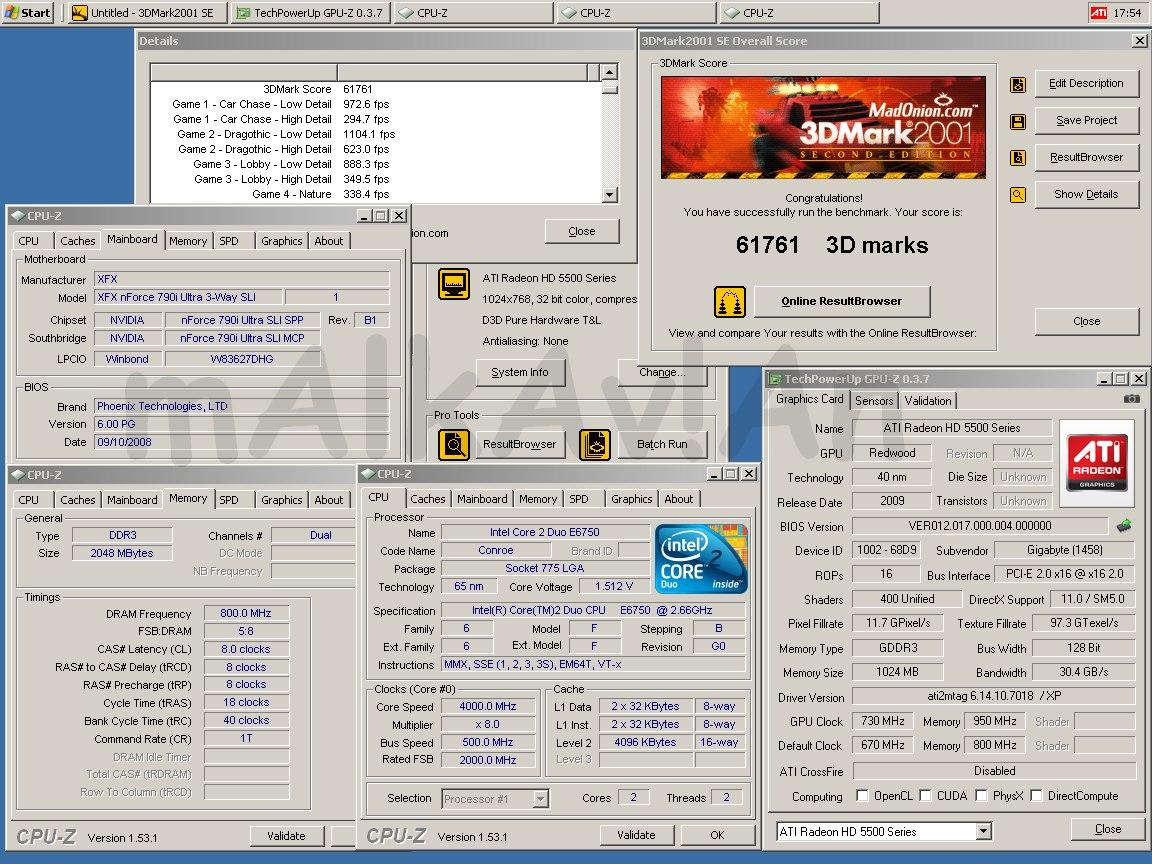Click the DRAM Frequency 800.0 MHz value
Screen dimensions: 1152x864
tap(246, 613)
